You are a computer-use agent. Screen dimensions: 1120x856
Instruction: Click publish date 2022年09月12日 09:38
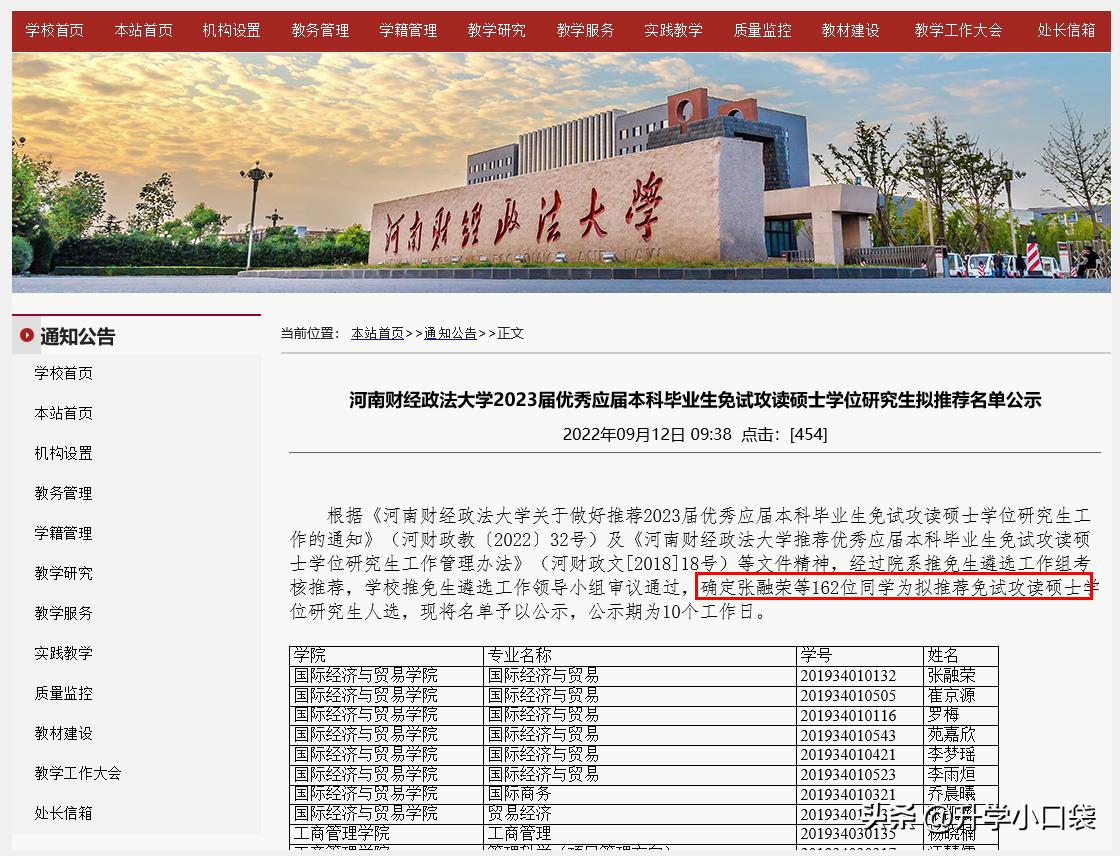click(x=647, y=434)
